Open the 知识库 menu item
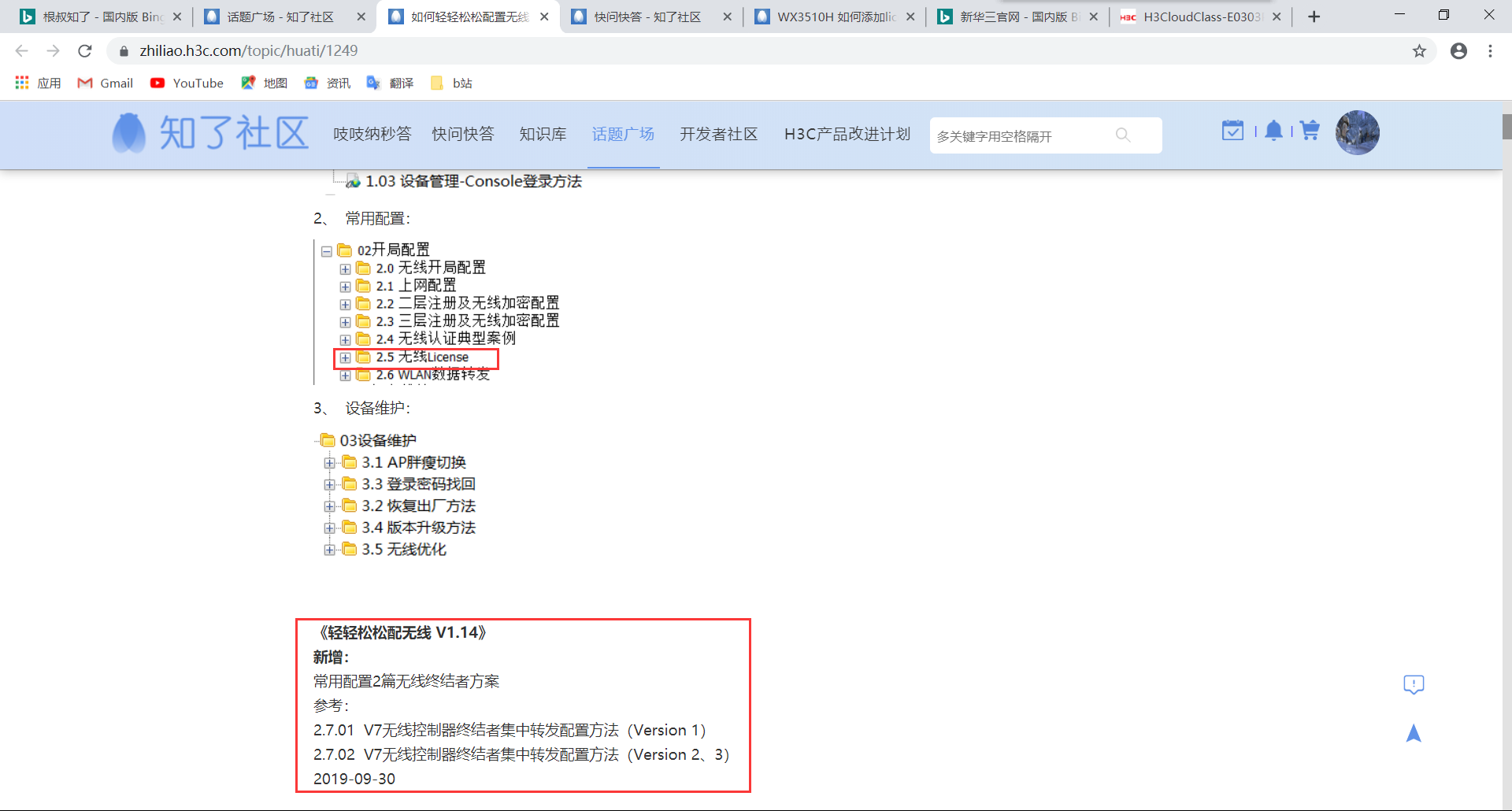The width and height of the screenshot is (1512, 811). point(543,134)
